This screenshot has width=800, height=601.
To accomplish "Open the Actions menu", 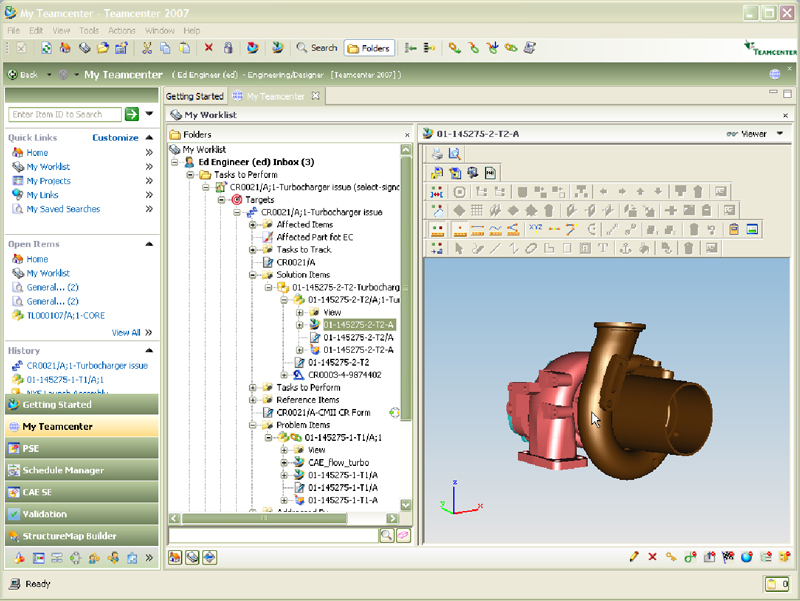I will click(121, 31).
